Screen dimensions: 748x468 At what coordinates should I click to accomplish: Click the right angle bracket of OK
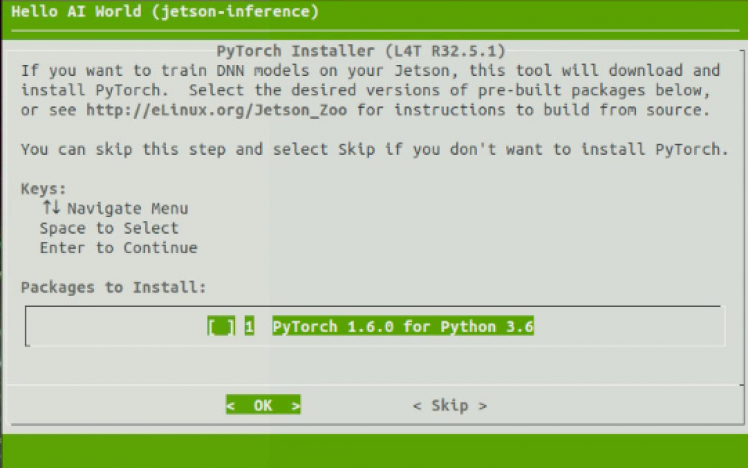(295, 405)
